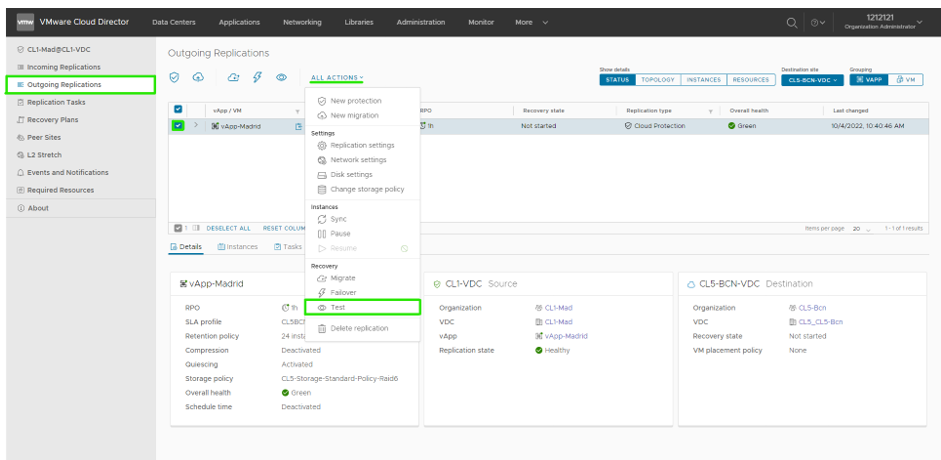
Task: Open Required Resources in sidebar
Action: 61,190
